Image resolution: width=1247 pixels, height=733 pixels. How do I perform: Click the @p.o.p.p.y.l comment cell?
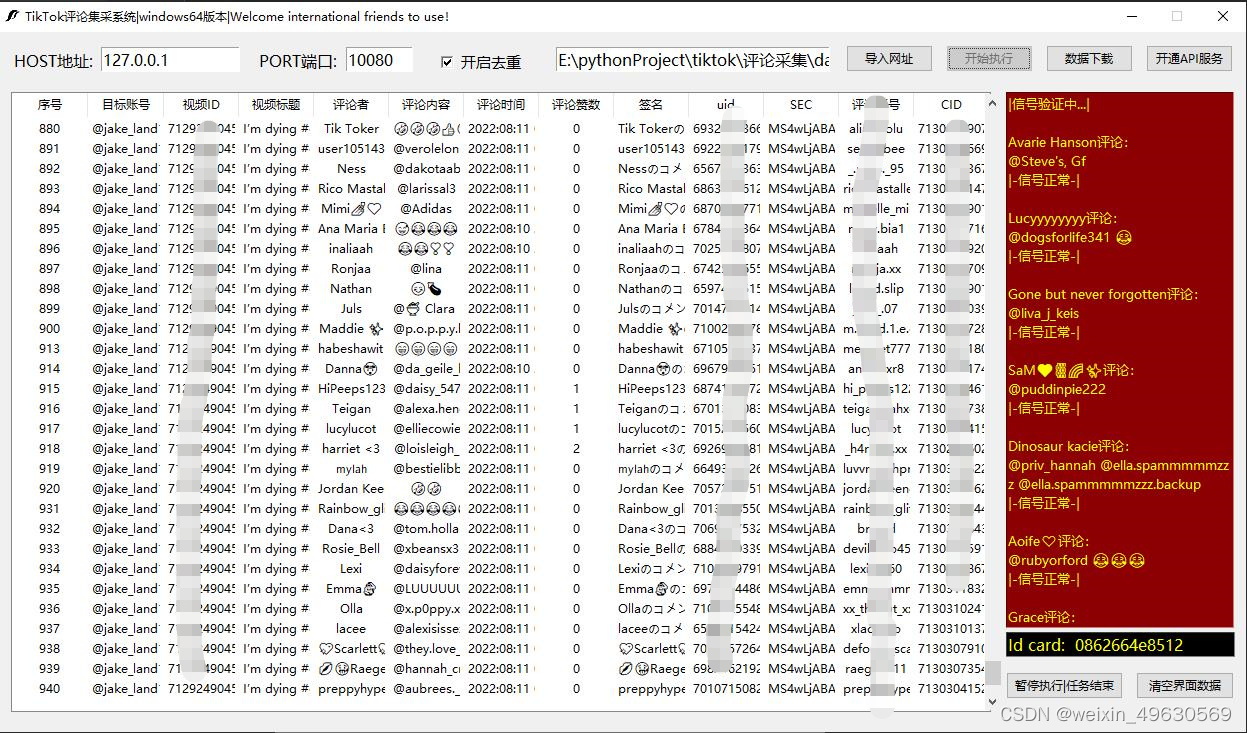[426, 328]
